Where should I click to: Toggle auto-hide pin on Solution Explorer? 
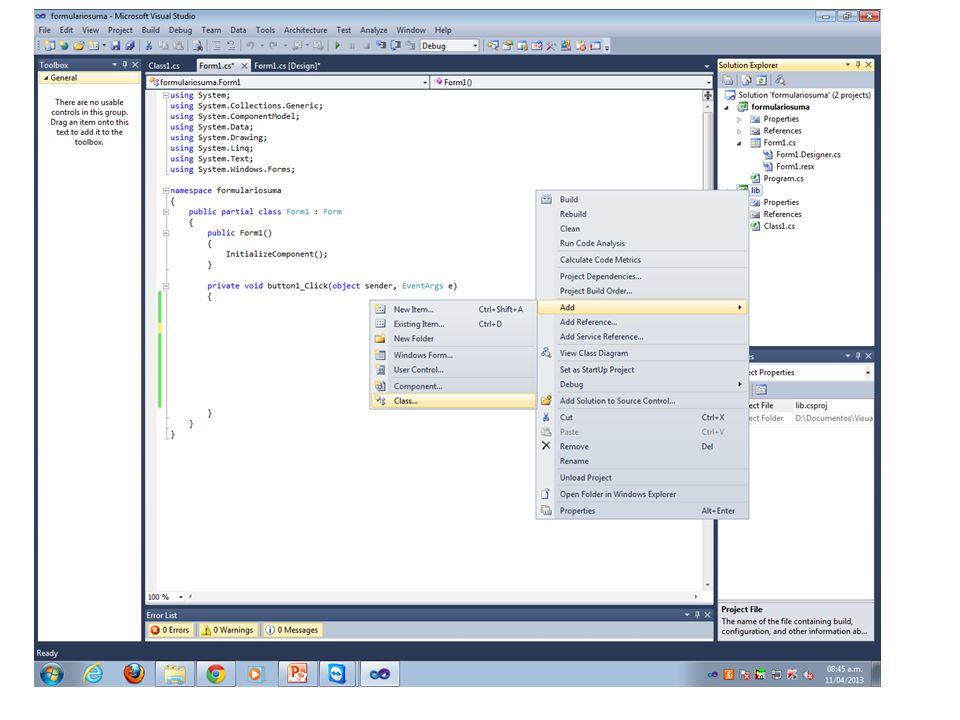(858, 64)
